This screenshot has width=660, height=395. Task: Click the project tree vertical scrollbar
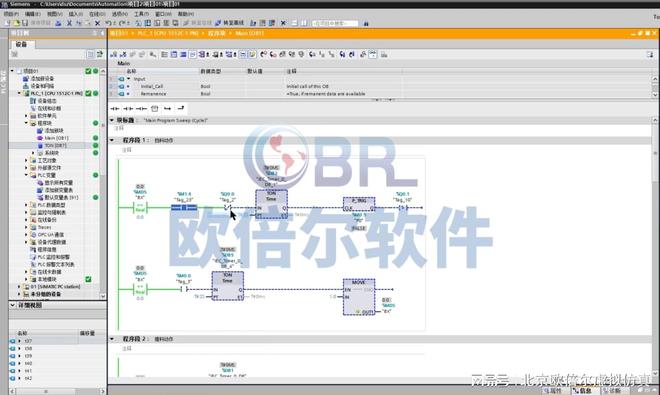click(103, 183)
